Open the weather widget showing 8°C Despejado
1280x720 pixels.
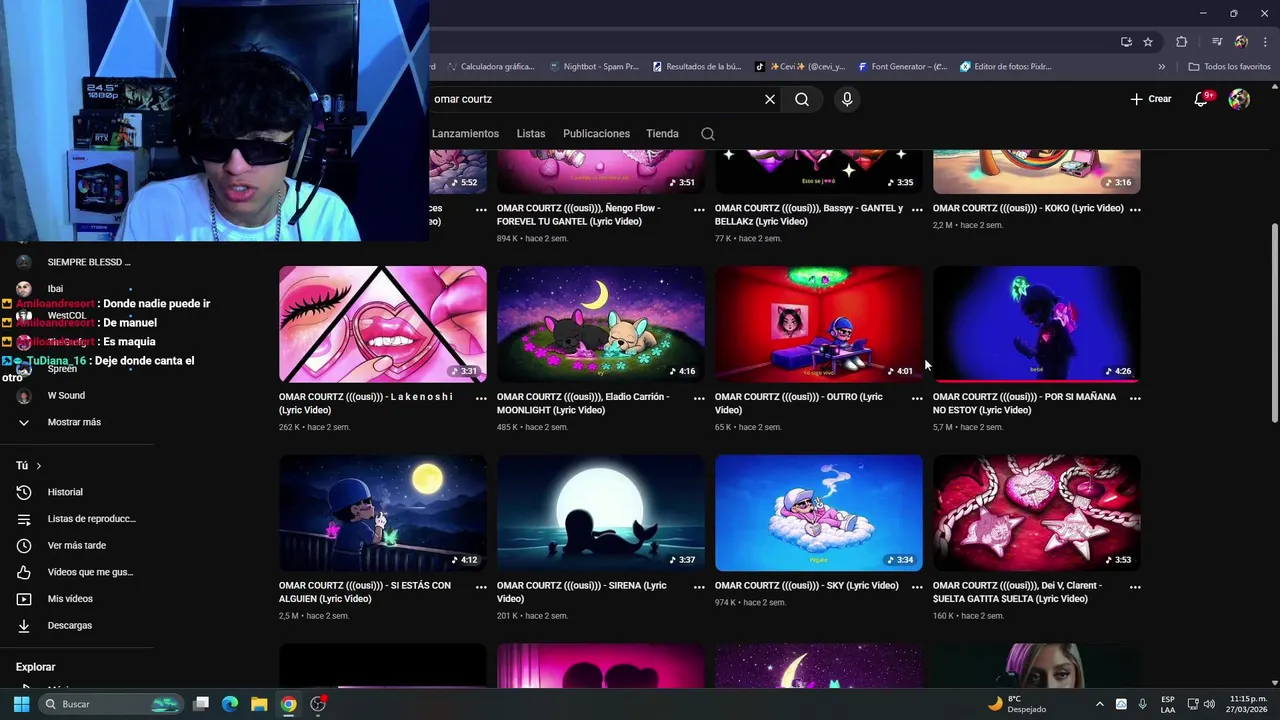tap(1018, 704)
